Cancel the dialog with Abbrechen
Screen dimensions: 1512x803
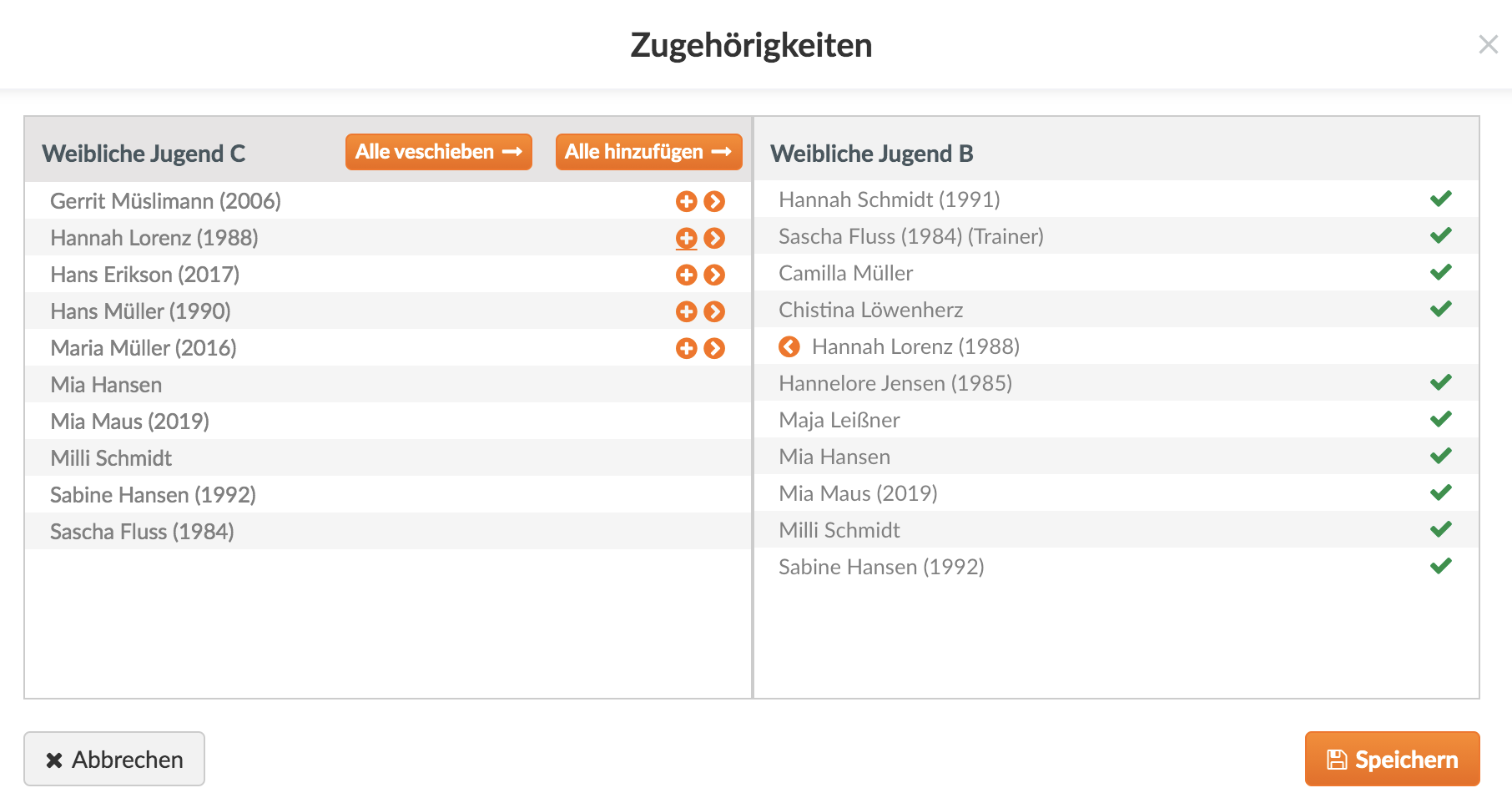tap(114, 759)
